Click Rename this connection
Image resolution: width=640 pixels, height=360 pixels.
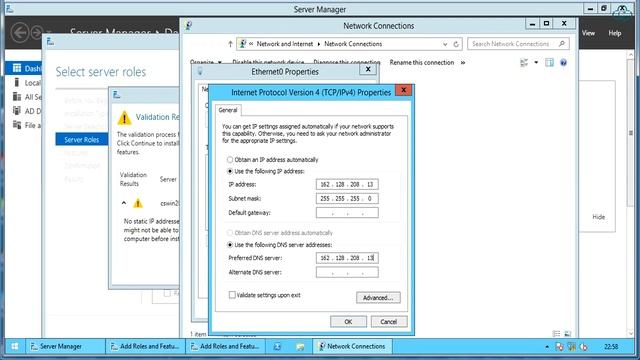coord(422,62)
